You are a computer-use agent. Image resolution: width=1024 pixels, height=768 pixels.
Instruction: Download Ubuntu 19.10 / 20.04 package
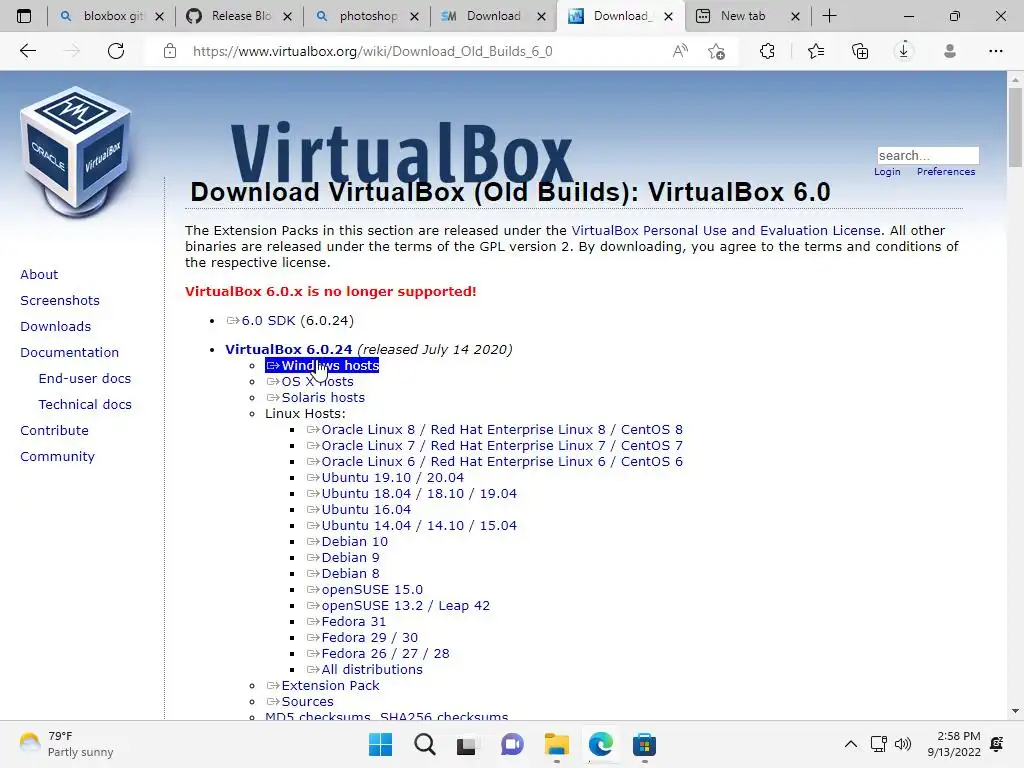[385, 477]
